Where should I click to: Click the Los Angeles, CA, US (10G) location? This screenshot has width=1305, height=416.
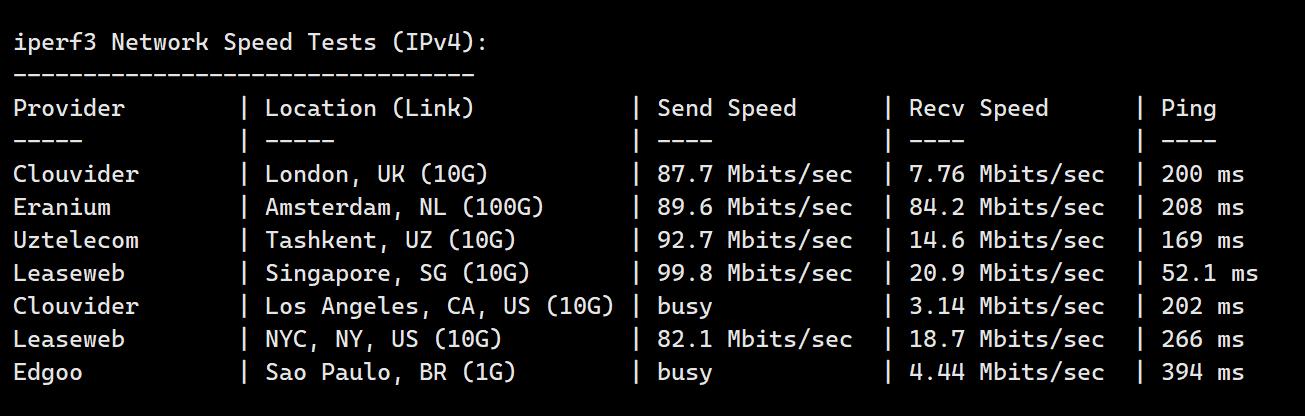click(439, 306)
